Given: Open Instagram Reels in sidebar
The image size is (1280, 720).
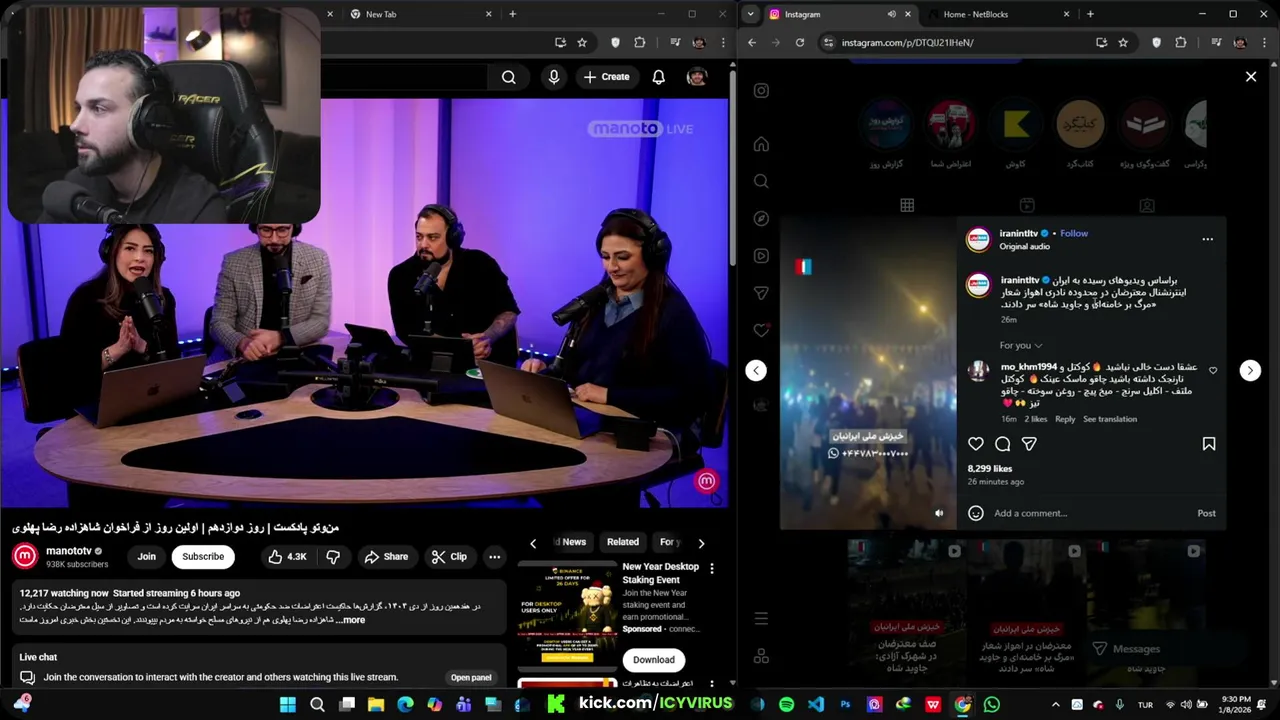Looking at the screenshot, I should pos(761,256).
